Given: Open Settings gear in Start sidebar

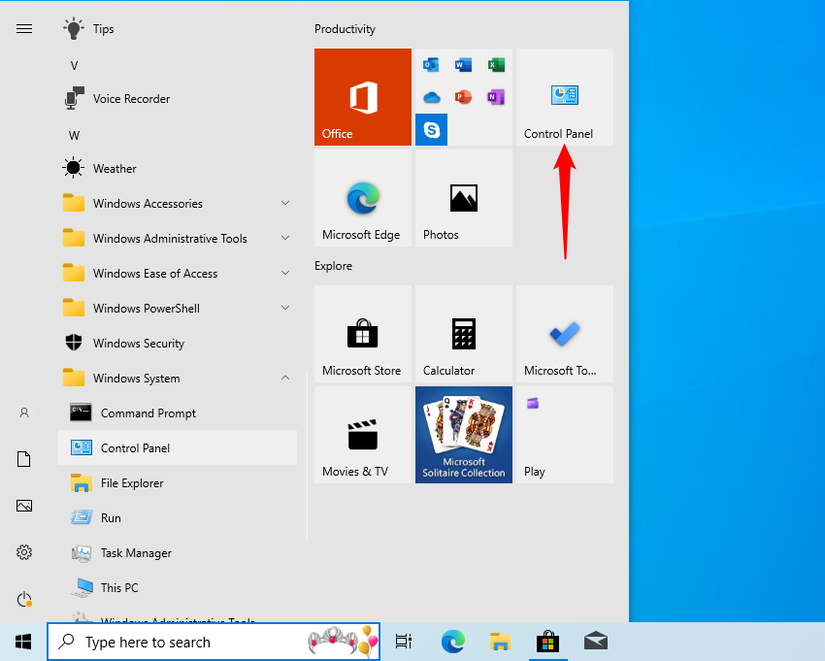Looking at the screenshot, I should tap(25, 552).
